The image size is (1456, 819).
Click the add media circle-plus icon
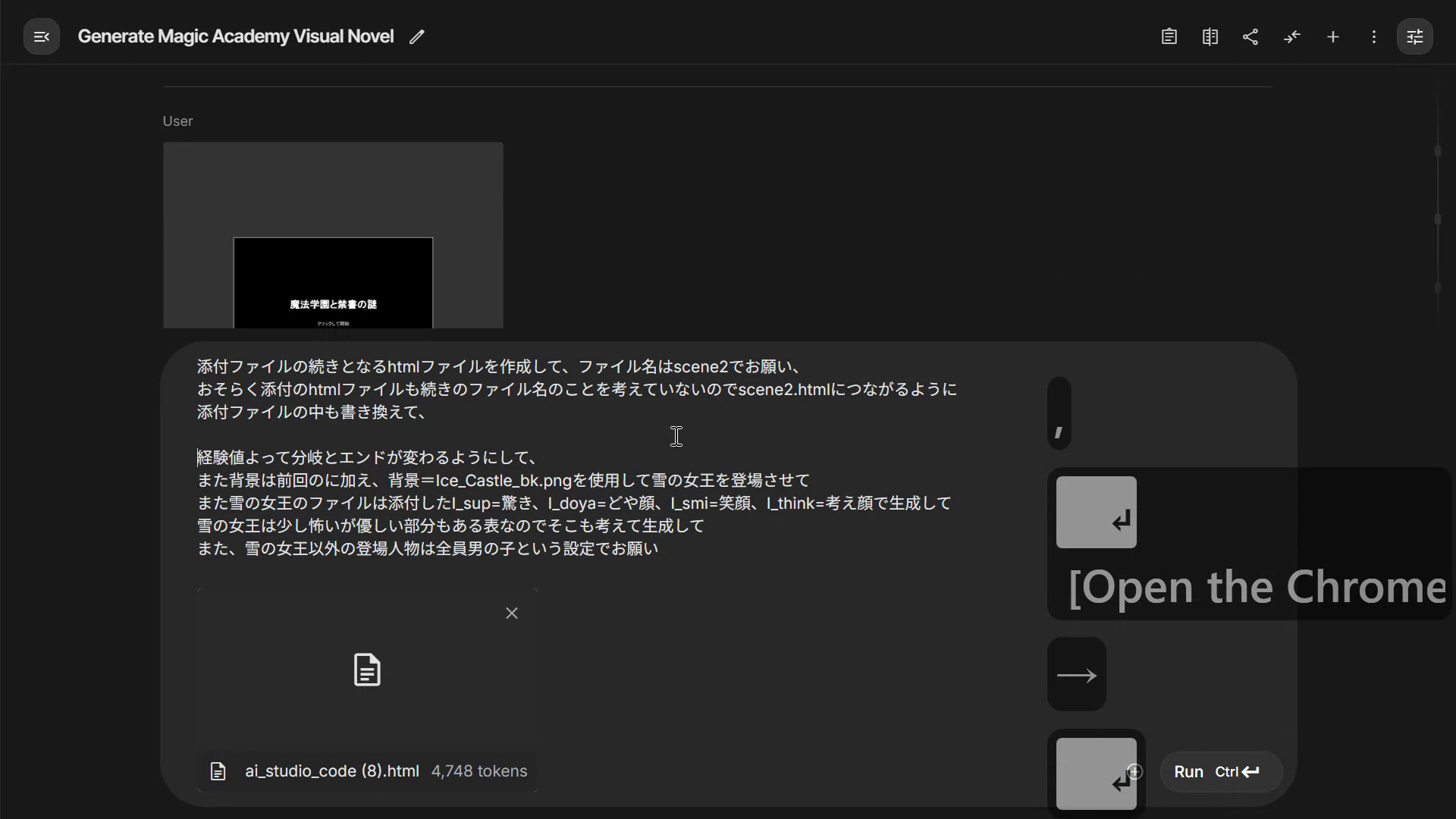pos(1135,771)
